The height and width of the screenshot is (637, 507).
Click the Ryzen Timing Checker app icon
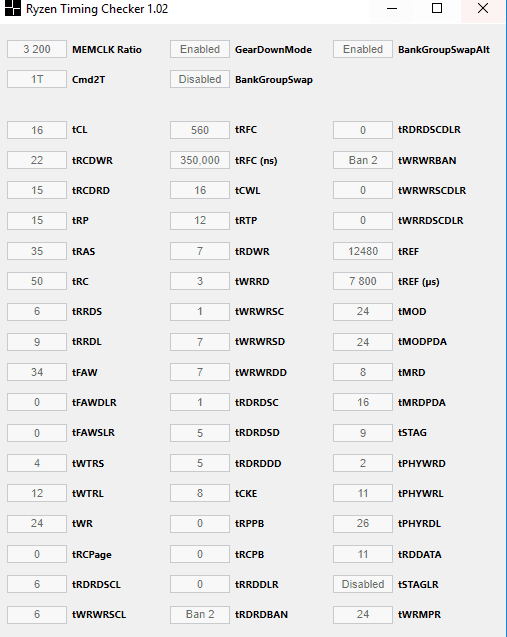click(x=13, y=8)
